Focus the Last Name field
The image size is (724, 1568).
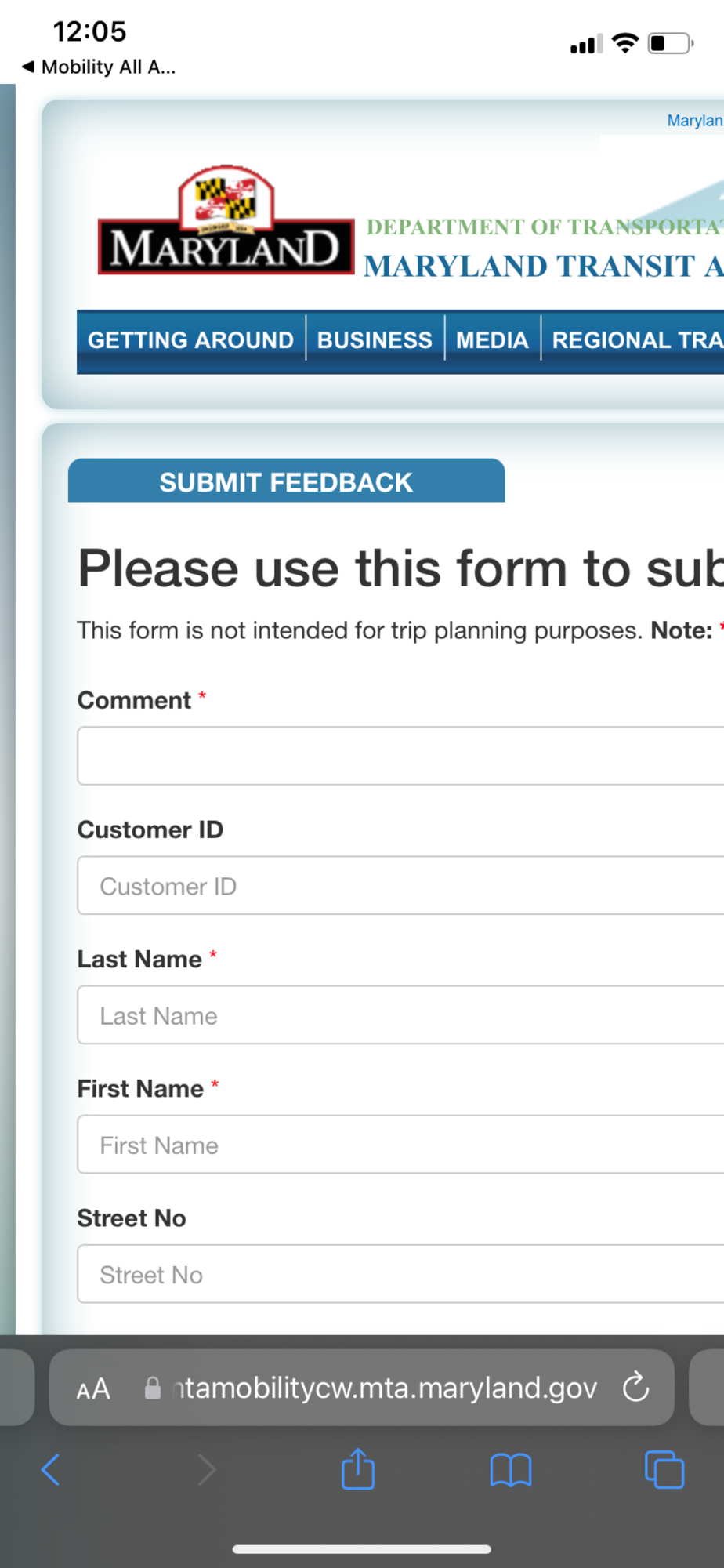click(400, 1015)
